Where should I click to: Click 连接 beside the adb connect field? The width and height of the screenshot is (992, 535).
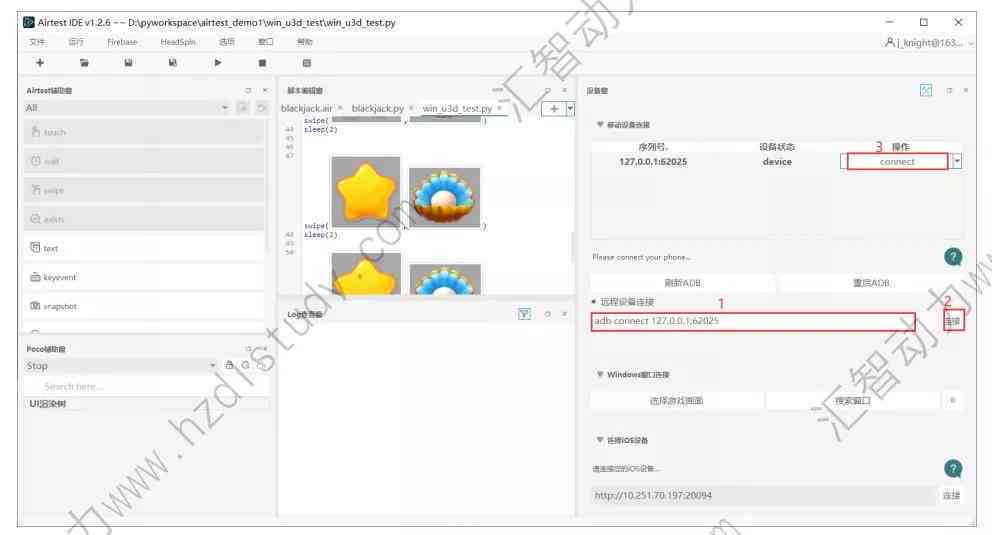click(x=953, y=321)
